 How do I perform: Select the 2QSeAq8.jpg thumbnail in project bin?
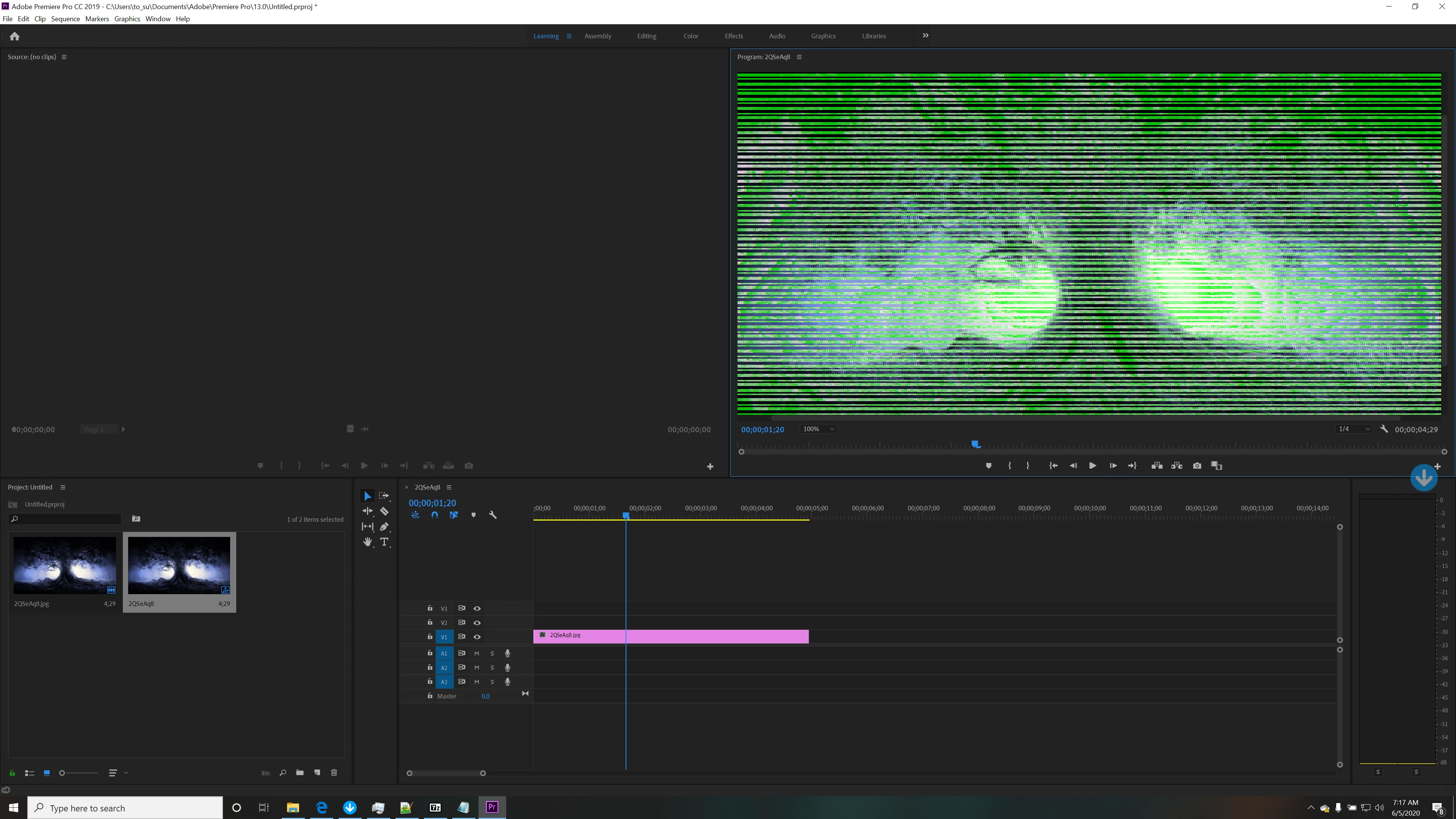pos(64,565)
